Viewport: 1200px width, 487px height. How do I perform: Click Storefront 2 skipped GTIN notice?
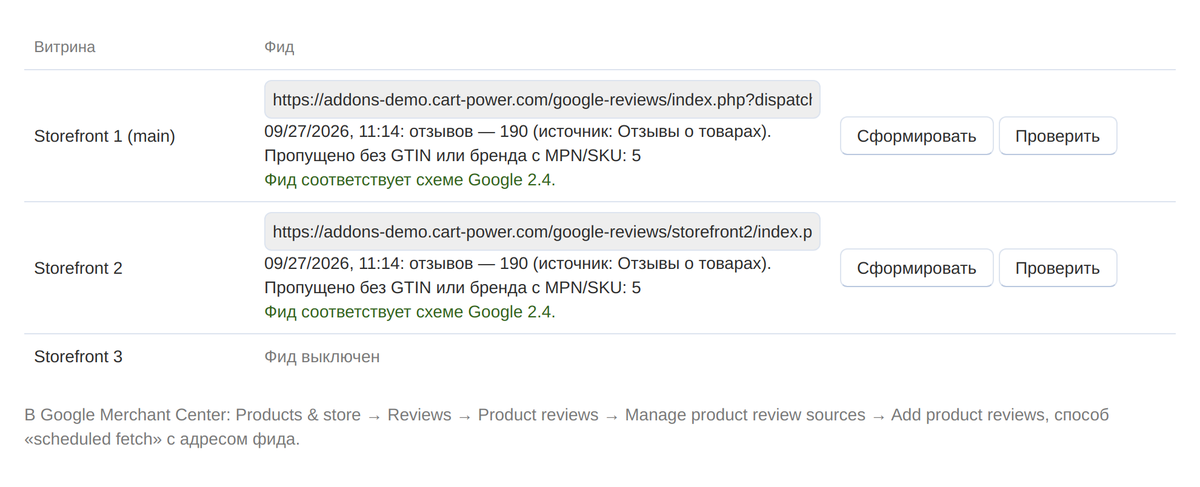(453, 288)
